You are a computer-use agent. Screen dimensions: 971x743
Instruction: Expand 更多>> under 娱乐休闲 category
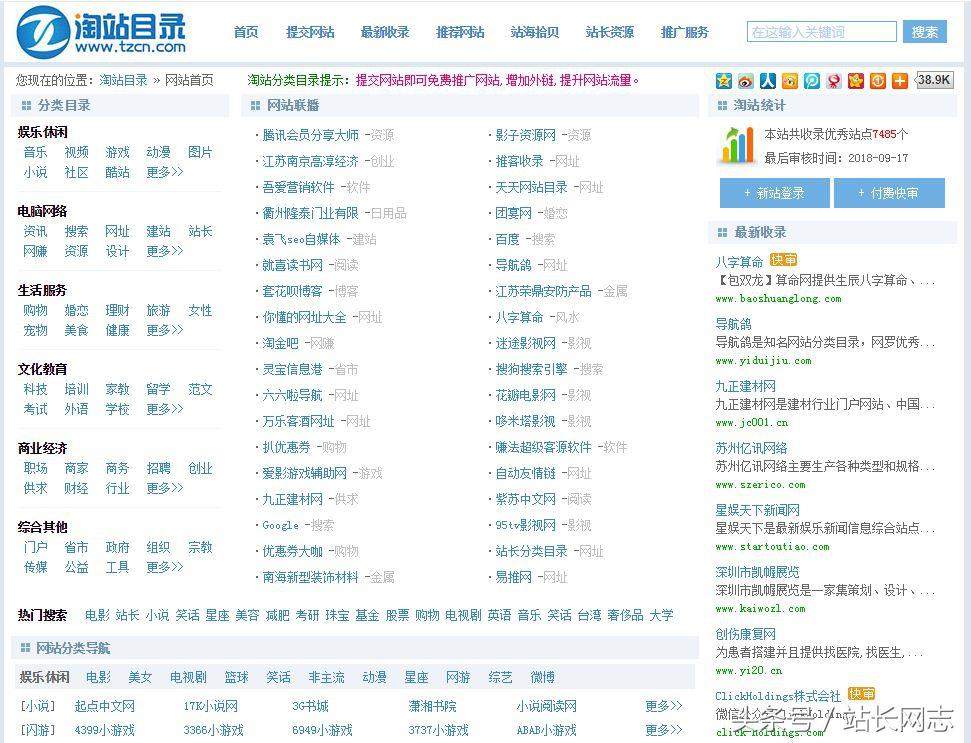tap(165, 172)
